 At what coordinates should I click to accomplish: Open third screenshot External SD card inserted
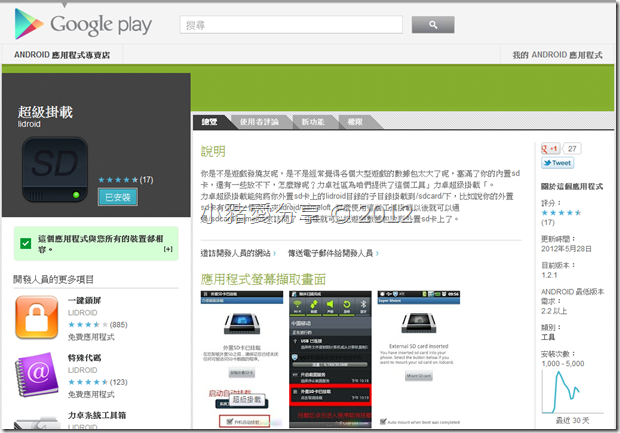[419, 359]
